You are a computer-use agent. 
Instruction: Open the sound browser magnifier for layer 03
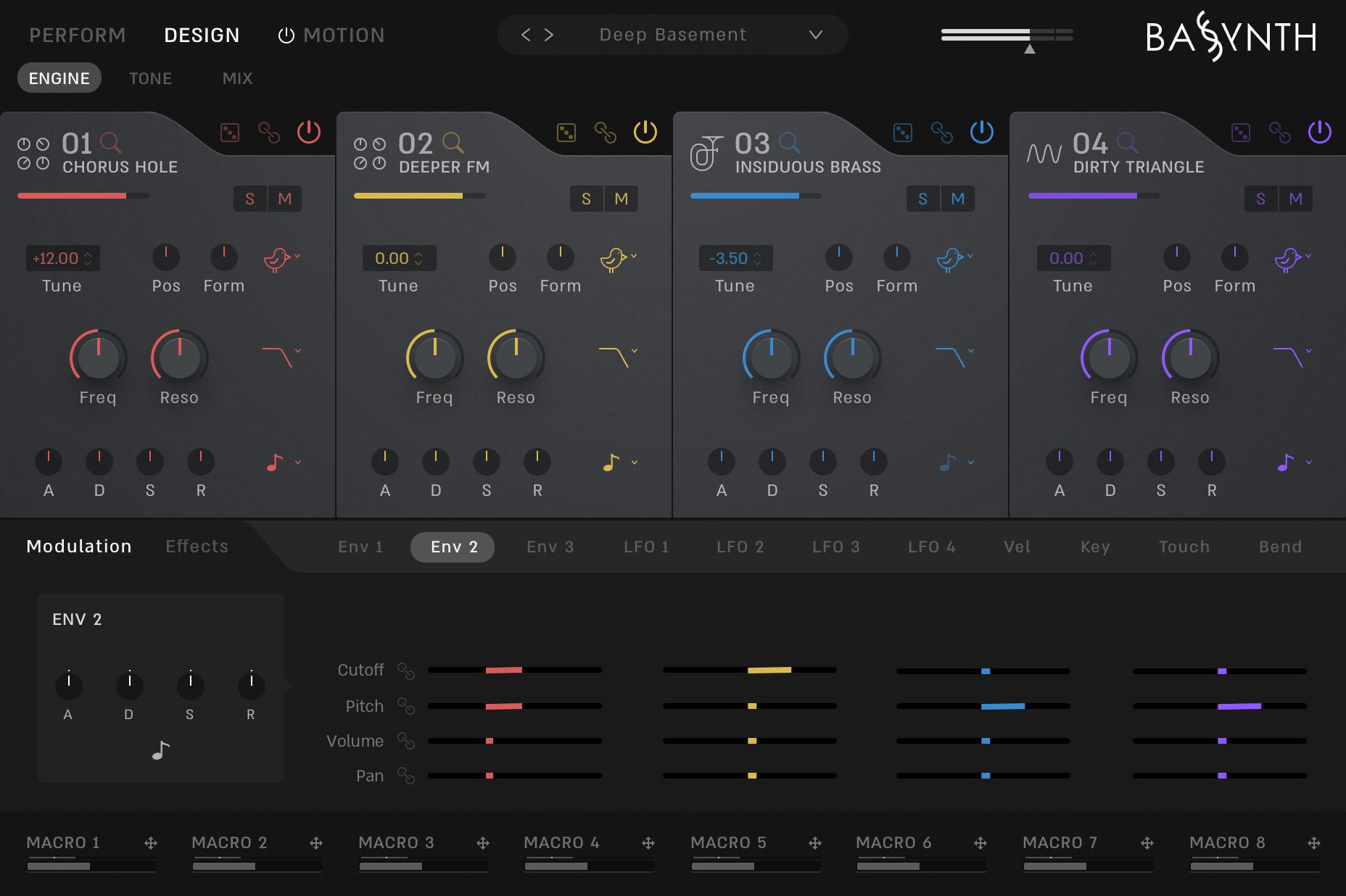789,142
